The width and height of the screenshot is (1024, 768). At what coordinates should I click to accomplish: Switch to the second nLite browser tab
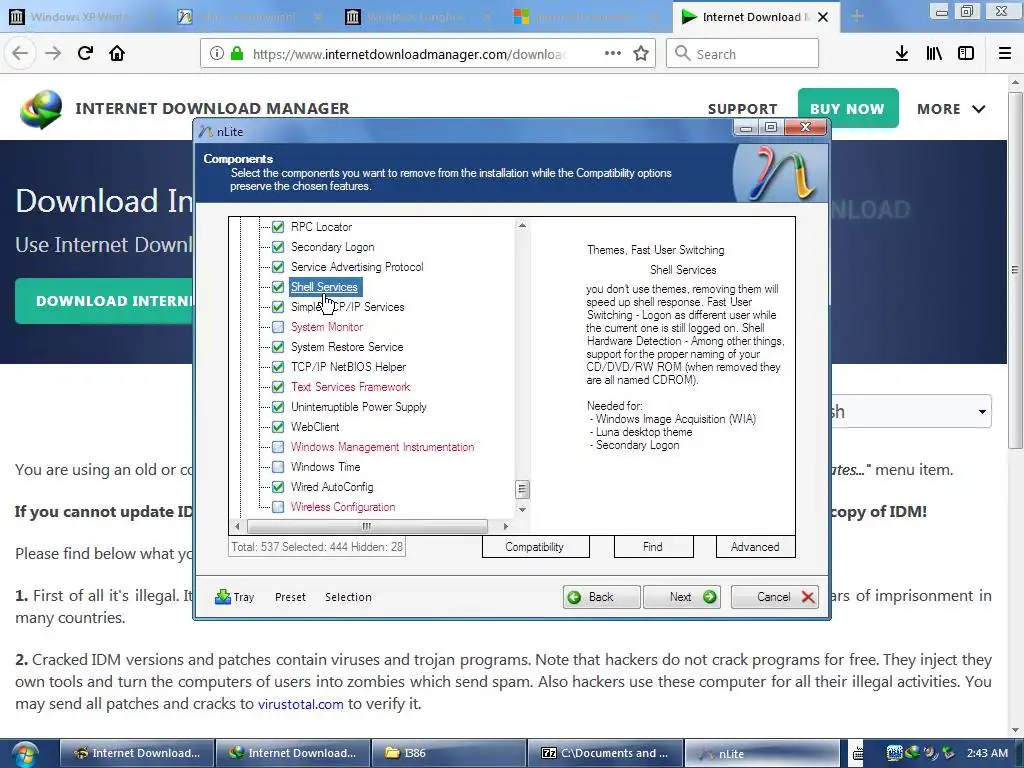tap(248, 17)
